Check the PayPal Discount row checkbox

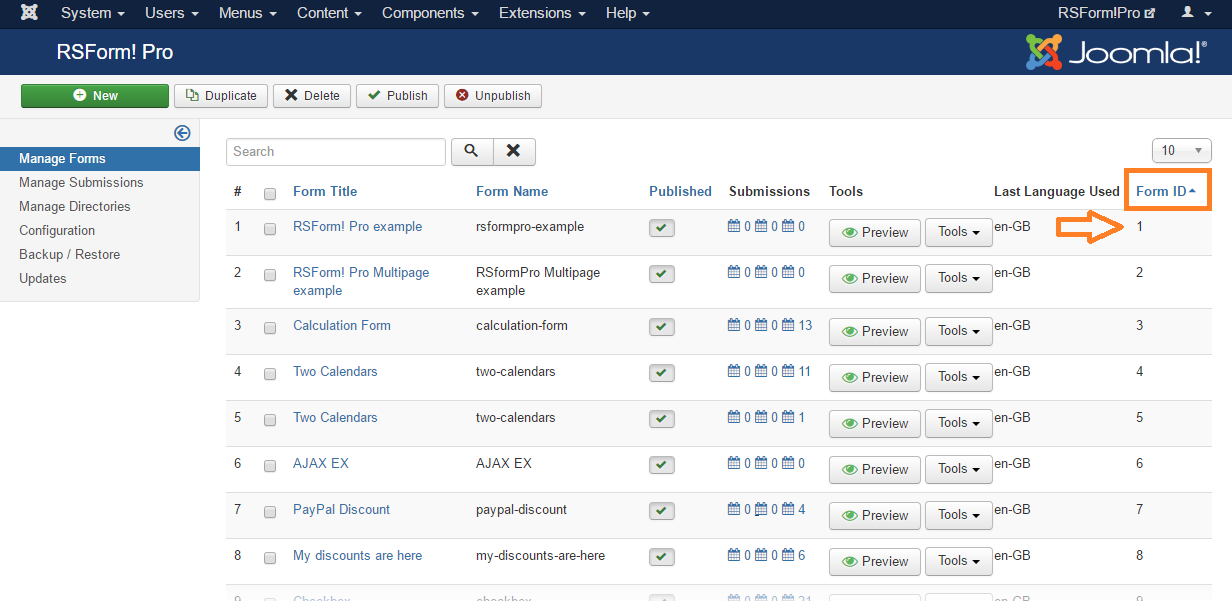270,512
